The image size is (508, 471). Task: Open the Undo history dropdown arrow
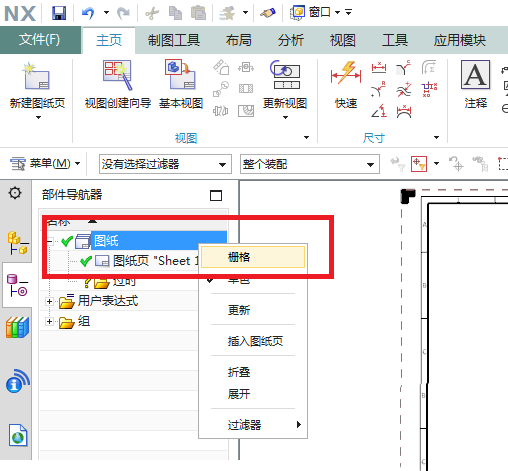(x=106, y=13)
